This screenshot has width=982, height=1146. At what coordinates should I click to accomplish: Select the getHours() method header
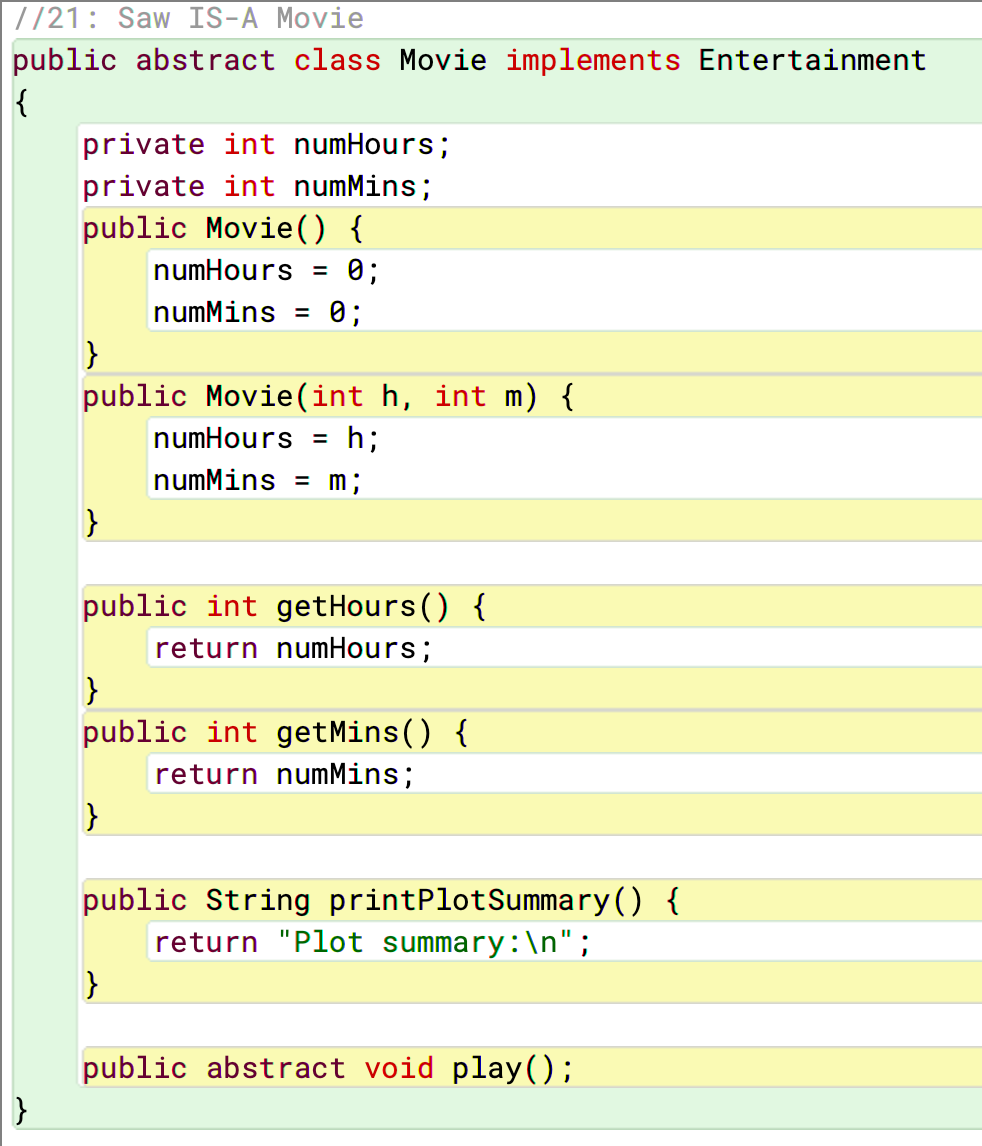pyautogui.click(x=284, y=607)
